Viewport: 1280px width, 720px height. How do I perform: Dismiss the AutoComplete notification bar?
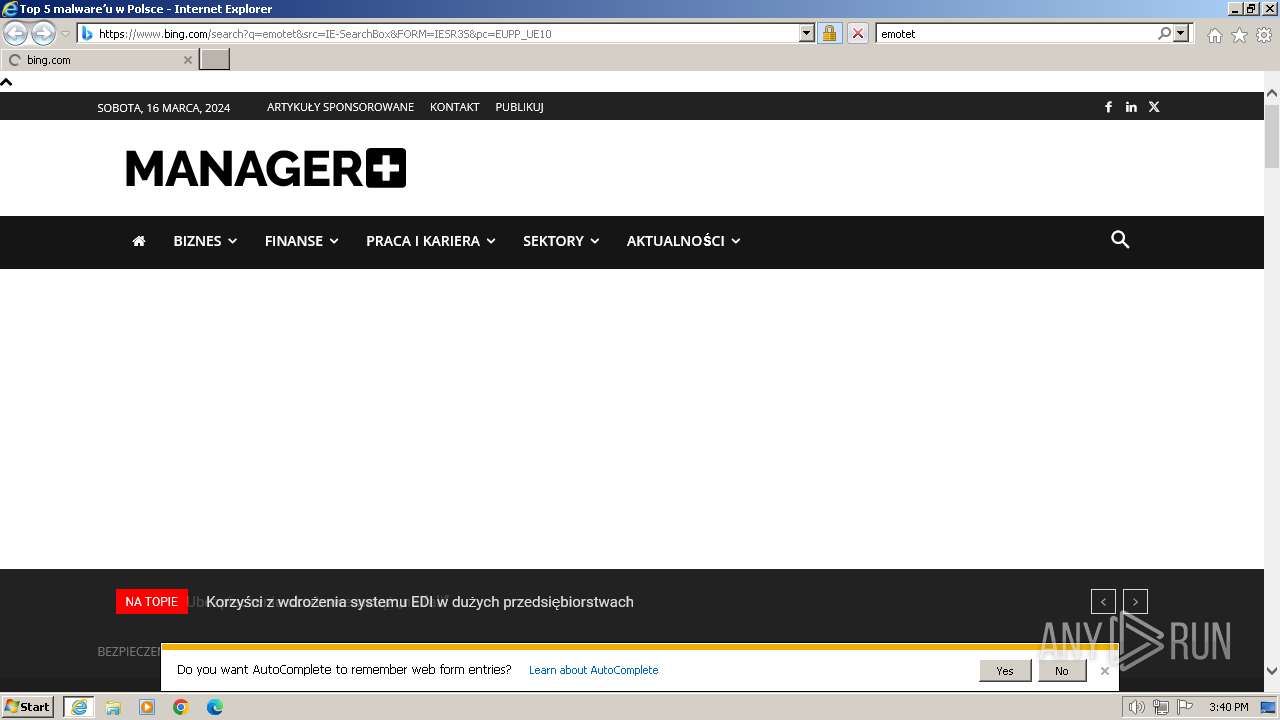pos(1105,671)
